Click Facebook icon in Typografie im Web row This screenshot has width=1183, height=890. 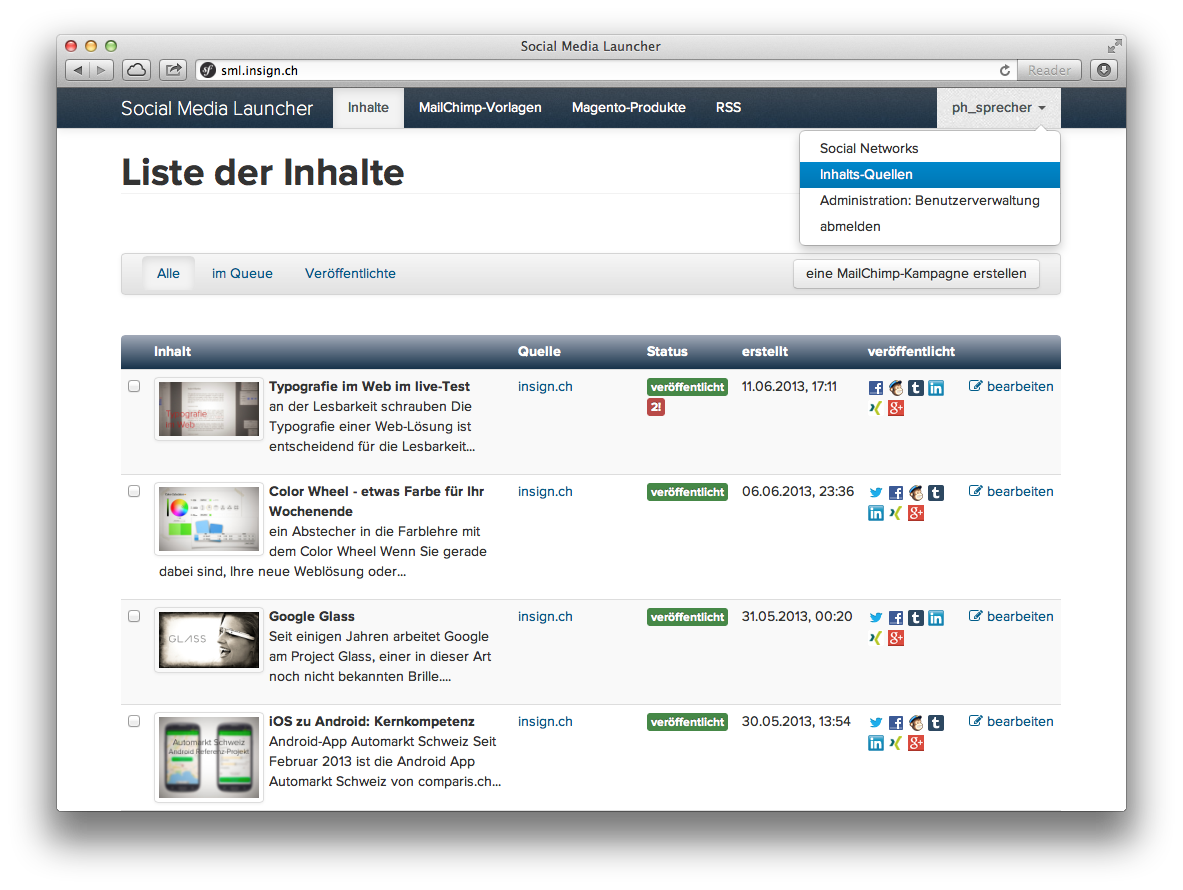(875, 388)
